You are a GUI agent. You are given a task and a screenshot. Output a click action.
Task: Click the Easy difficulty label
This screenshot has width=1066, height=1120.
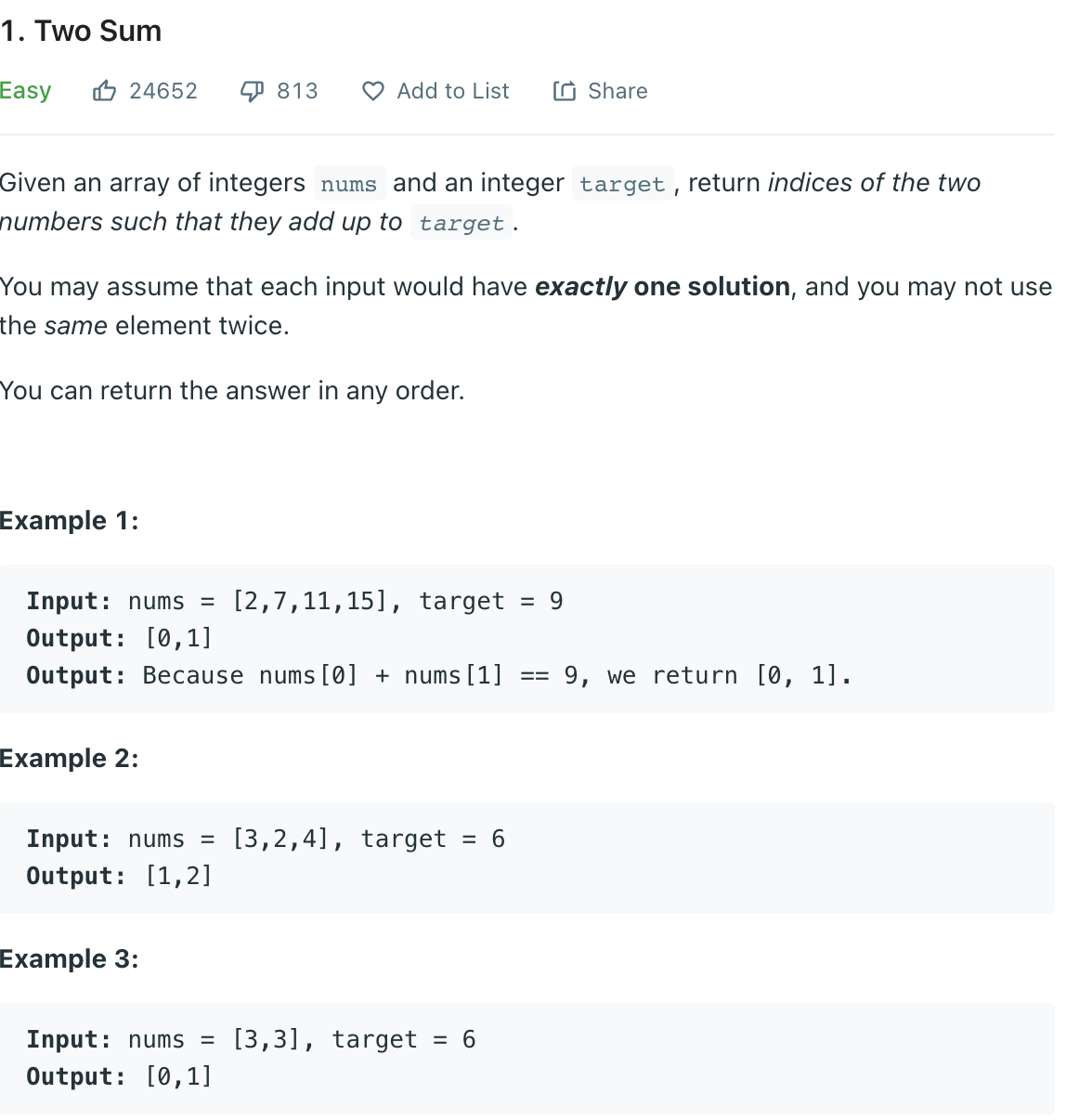point(26,91)
